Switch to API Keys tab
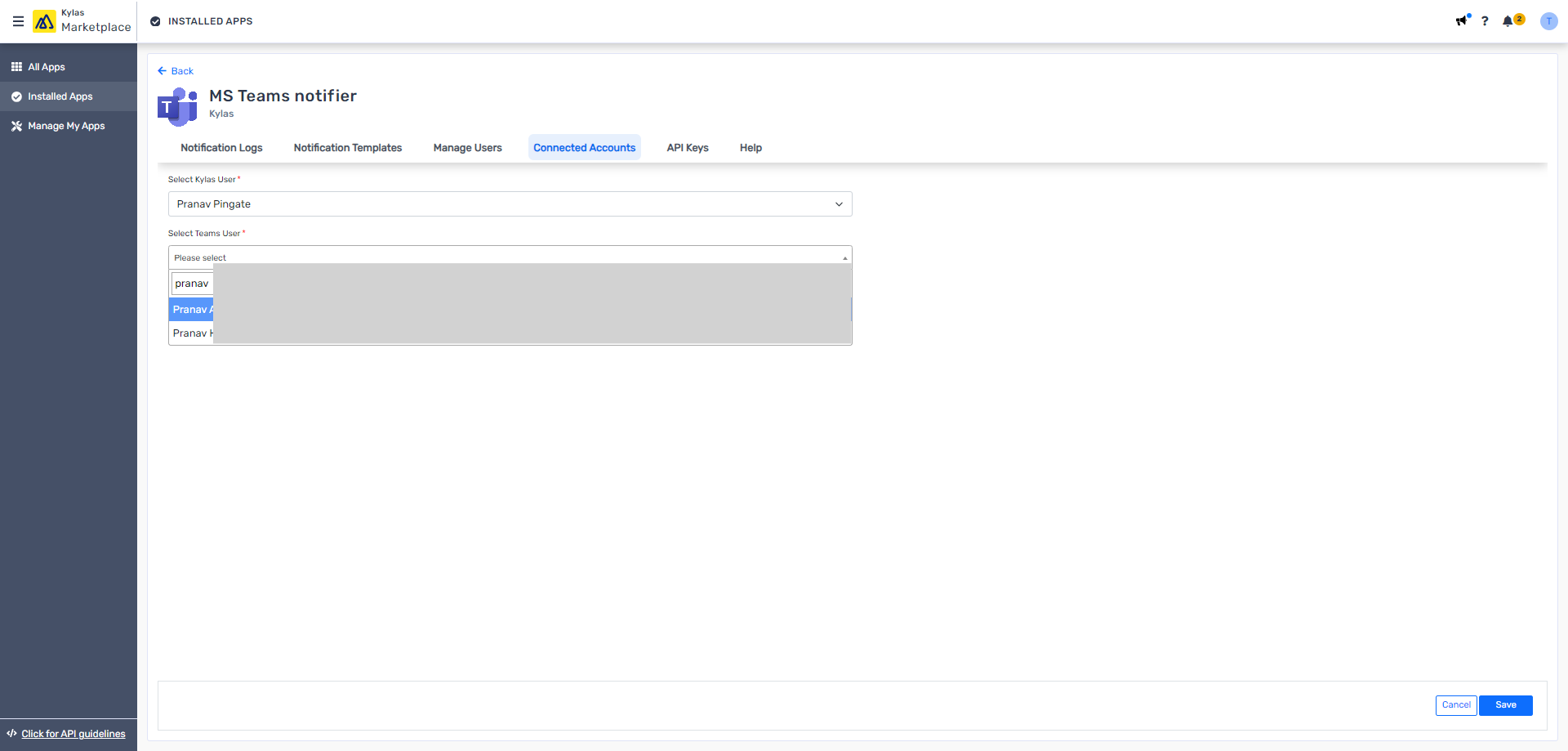This screenshot has width=1568, height=751. point(688,148)
